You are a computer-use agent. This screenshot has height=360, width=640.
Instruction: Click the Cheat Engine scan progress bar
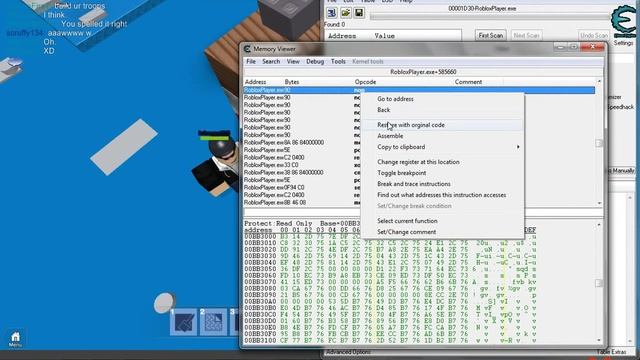[x=490, y=16]
